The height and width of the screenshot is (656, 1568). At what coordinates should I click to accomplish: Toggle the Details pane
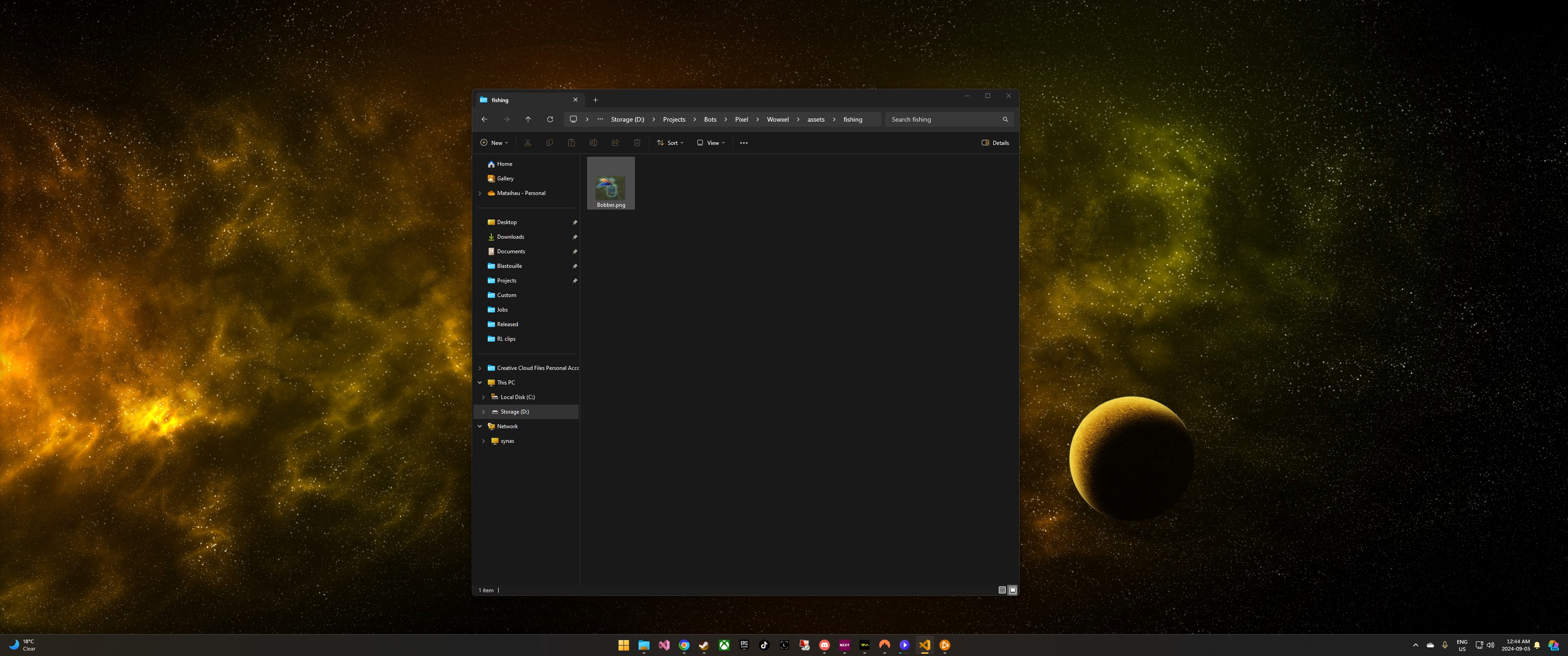click(x=995, y=143)
